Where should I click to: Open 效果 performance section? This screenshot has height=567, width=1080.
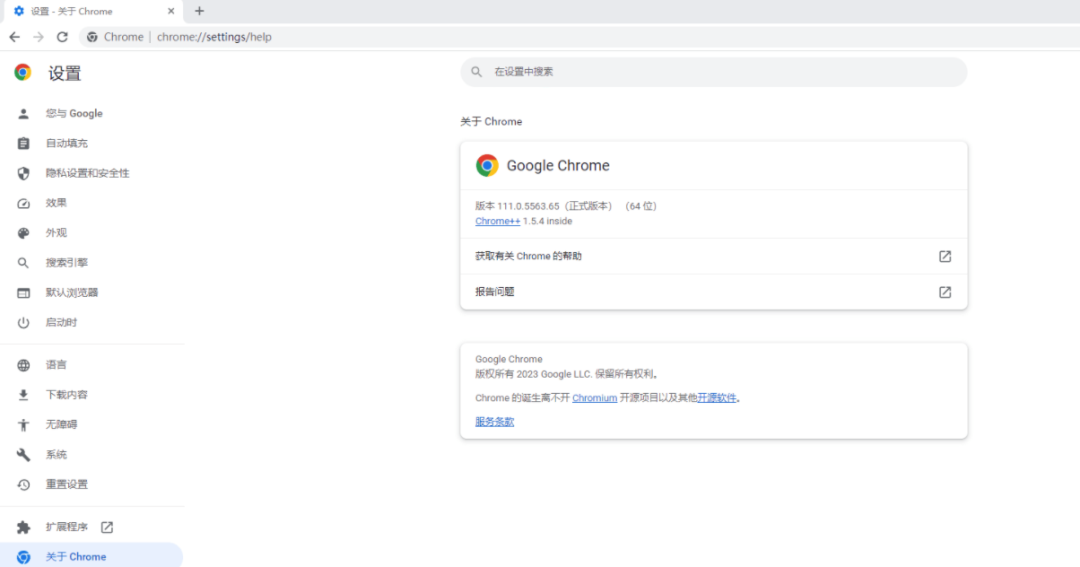coord(92,203)
